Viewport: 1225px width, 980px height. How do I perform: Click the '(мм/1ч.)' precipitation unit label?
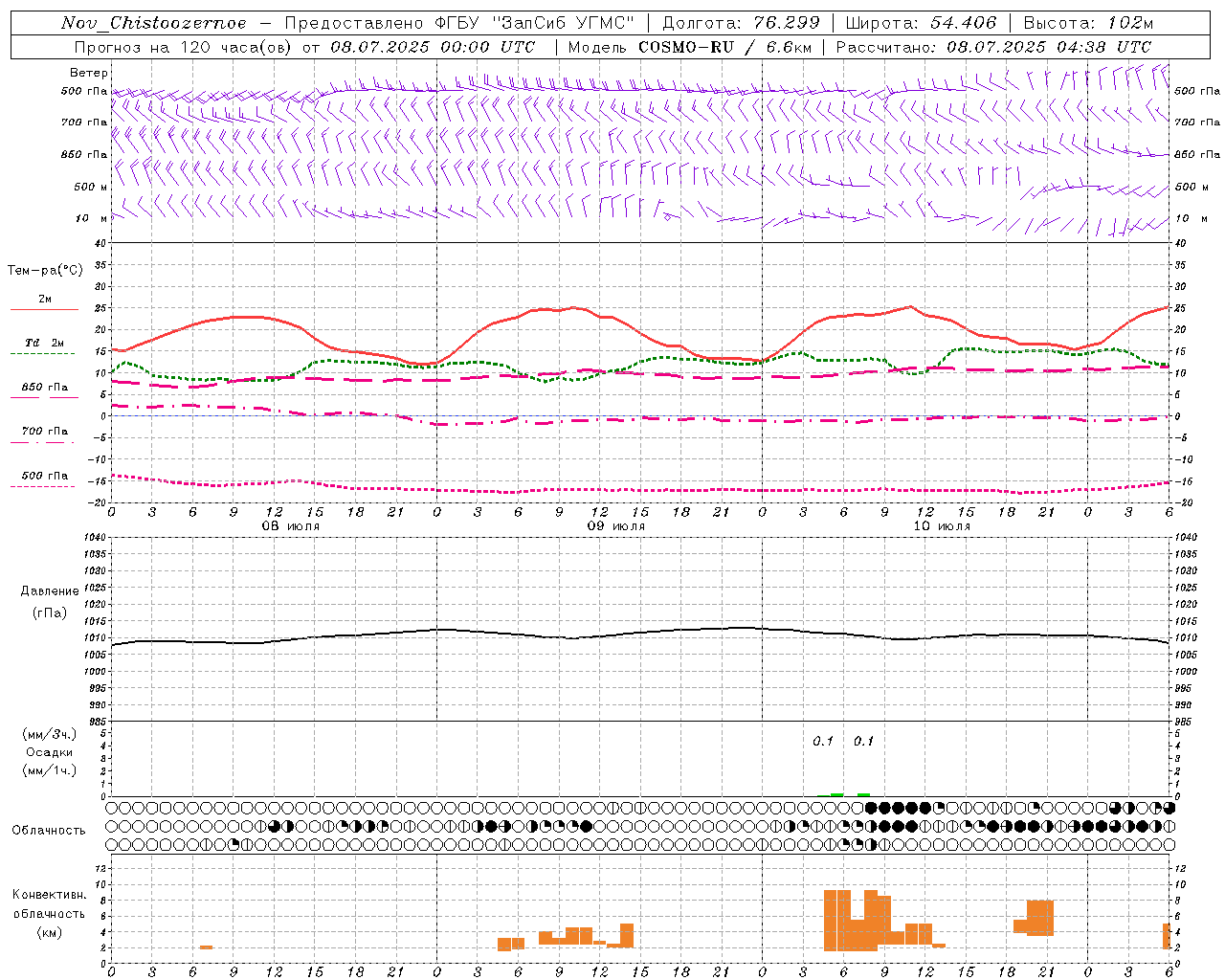pyautogui.click(x=50, y=770)
